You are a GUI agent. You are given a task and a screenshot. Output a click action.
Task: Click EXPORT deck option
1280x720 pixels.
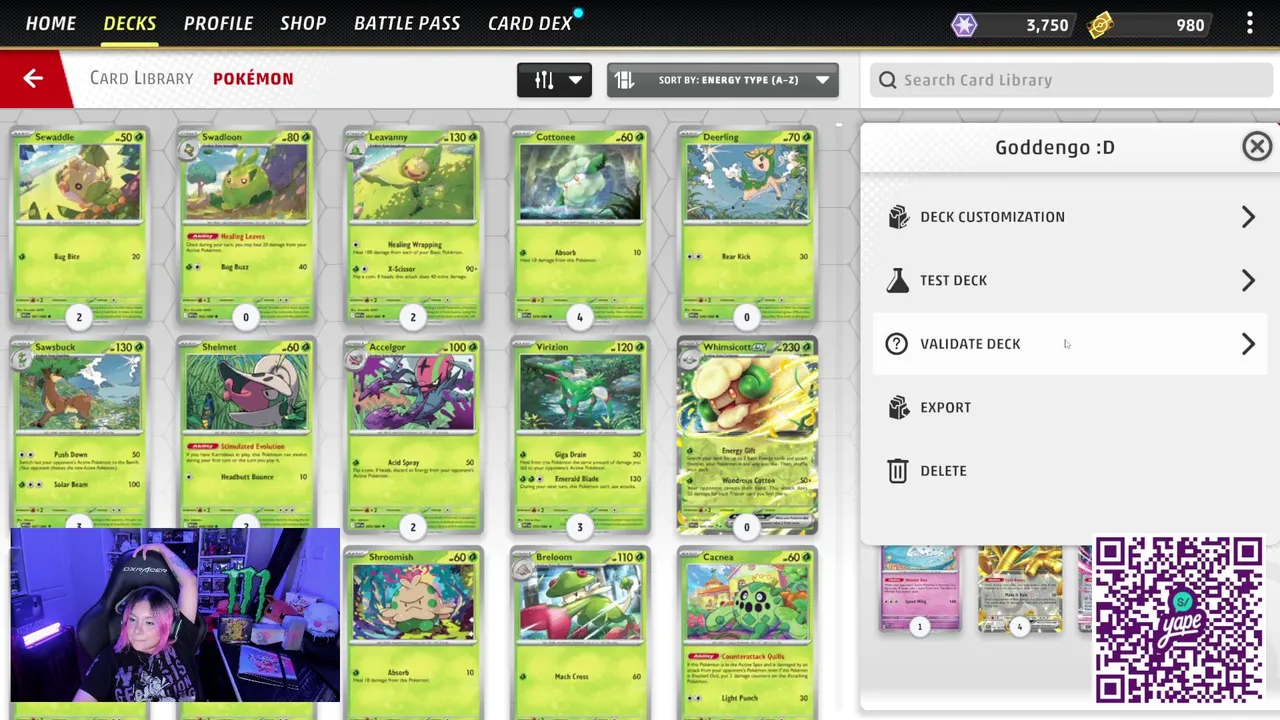1070,407
